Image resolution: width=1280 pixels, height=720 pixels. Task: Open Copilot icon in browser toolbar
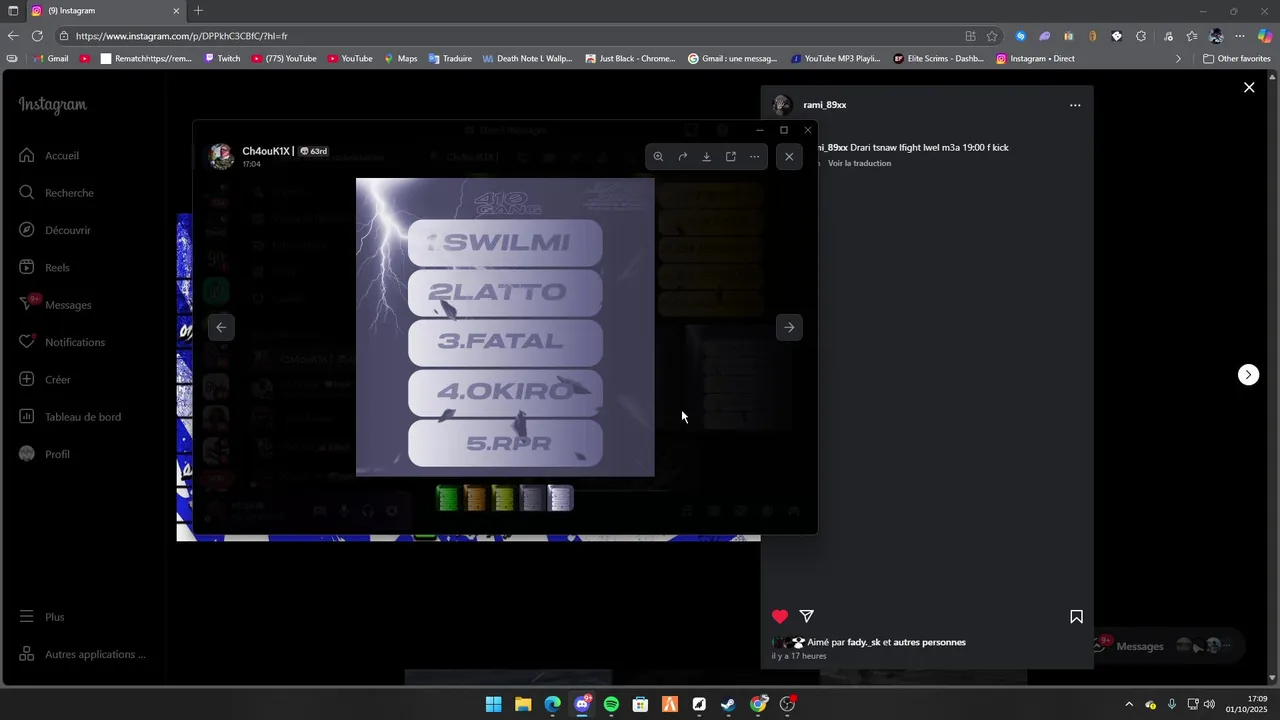tap(1265, 36)
